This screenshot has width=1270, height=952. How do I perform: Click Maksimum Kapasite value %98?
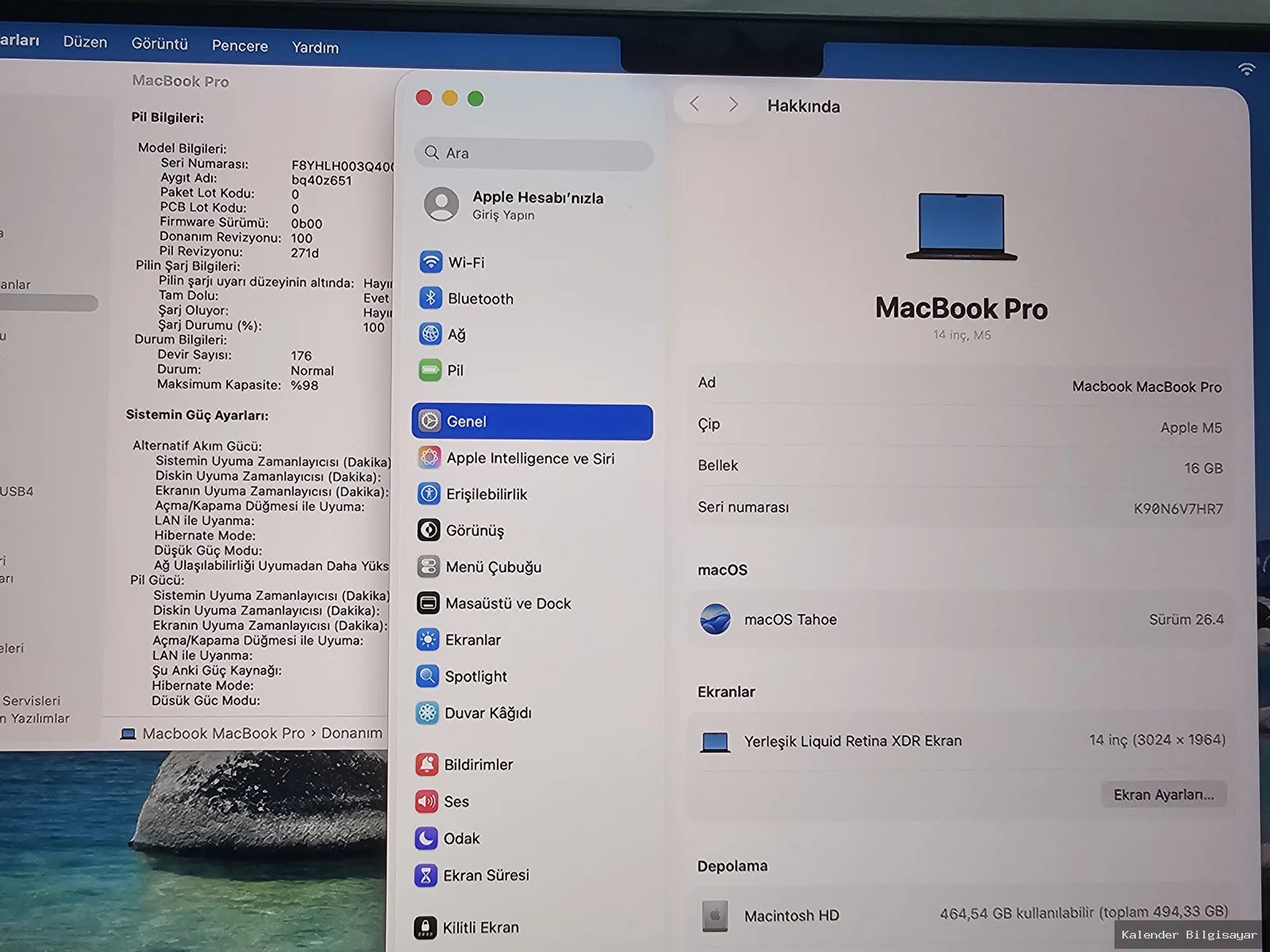point(305,386)
